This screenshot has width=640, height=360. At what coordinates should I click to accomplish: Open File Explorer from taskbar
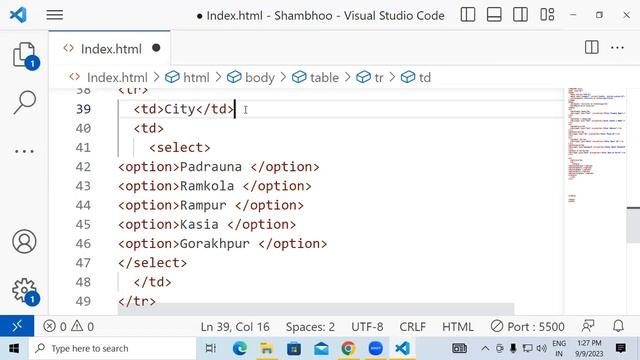click(266, 349)
